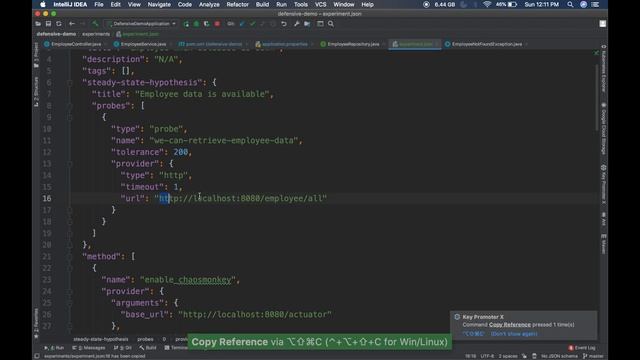Switch to EmployeeNotFoundException.java tab
This screenshot has width=640, height=360.
(x=486, y=44)
